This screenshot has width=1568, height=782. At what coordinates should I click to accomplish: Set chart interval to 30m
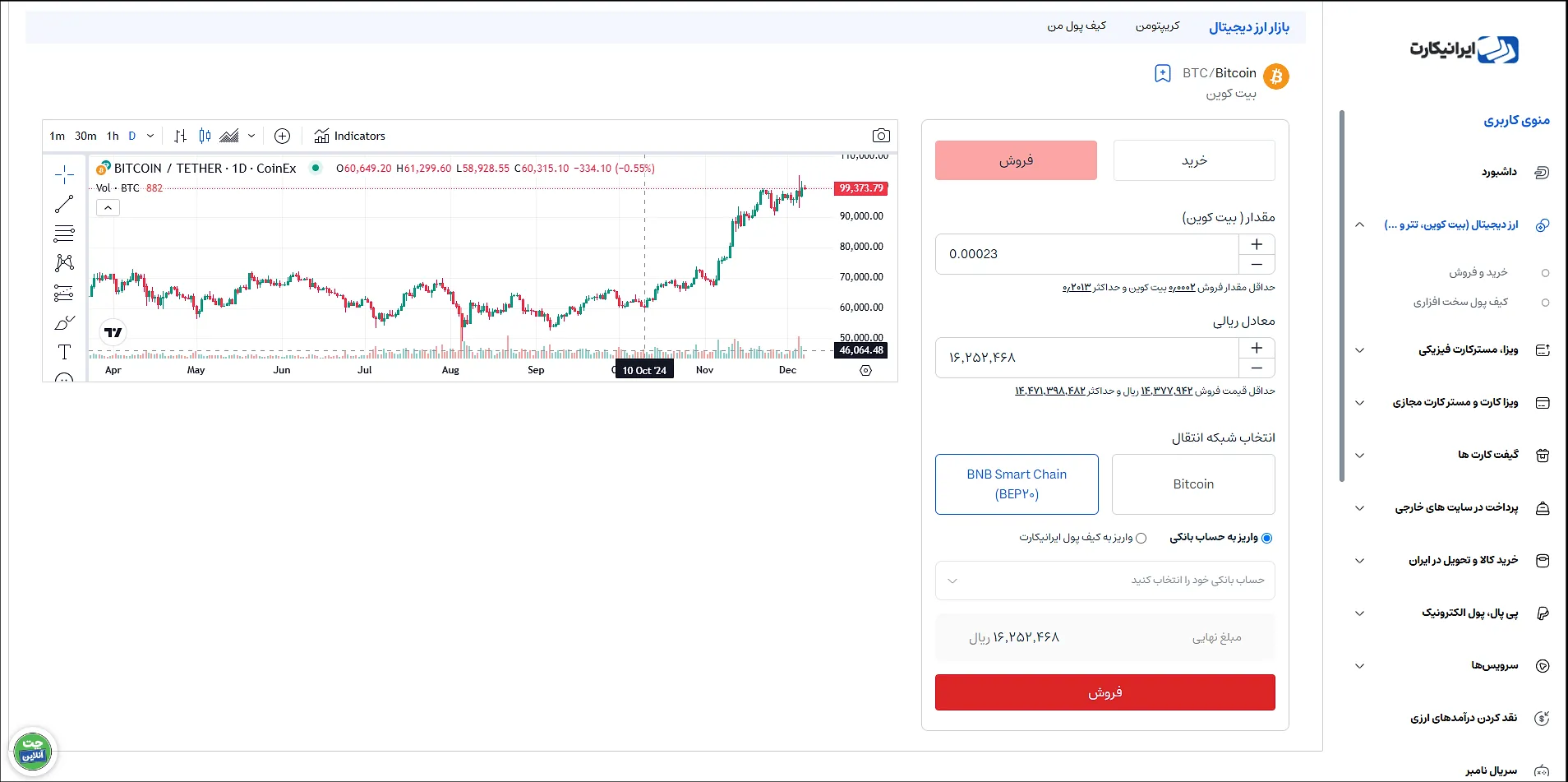coord(85,136)
